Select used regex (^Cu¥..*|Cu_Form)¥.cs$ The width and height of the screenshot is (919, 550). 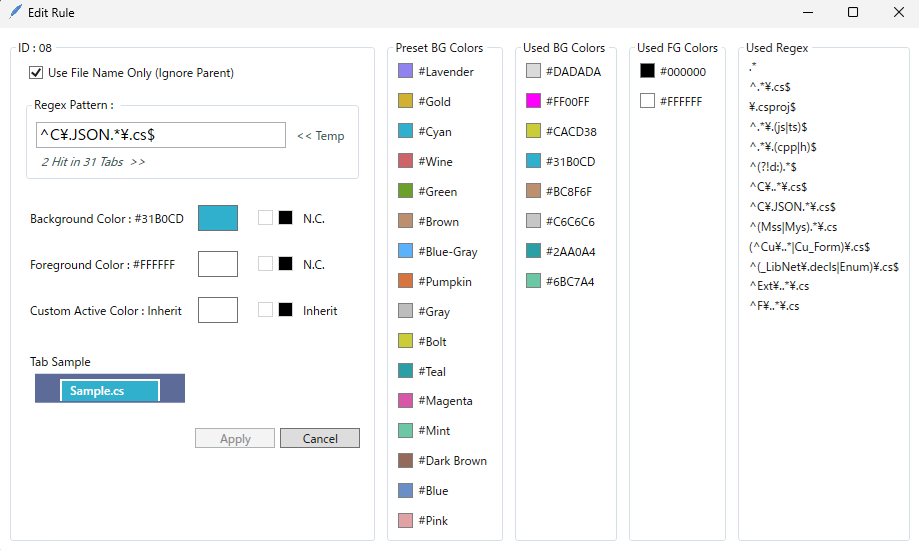point(809,246)
